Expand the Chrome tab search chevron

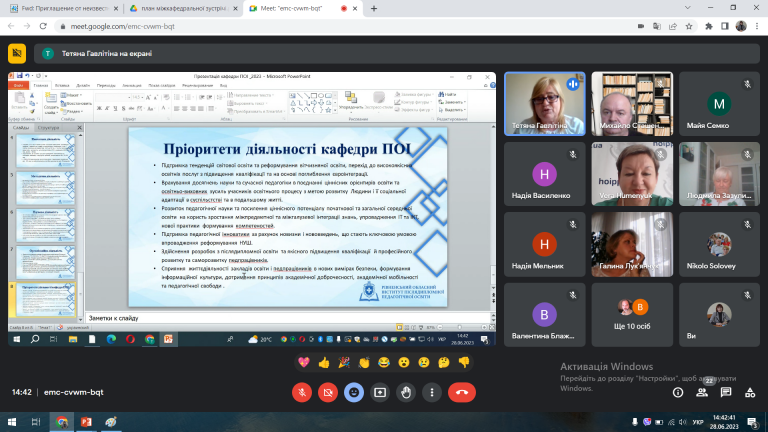[688, 8]
